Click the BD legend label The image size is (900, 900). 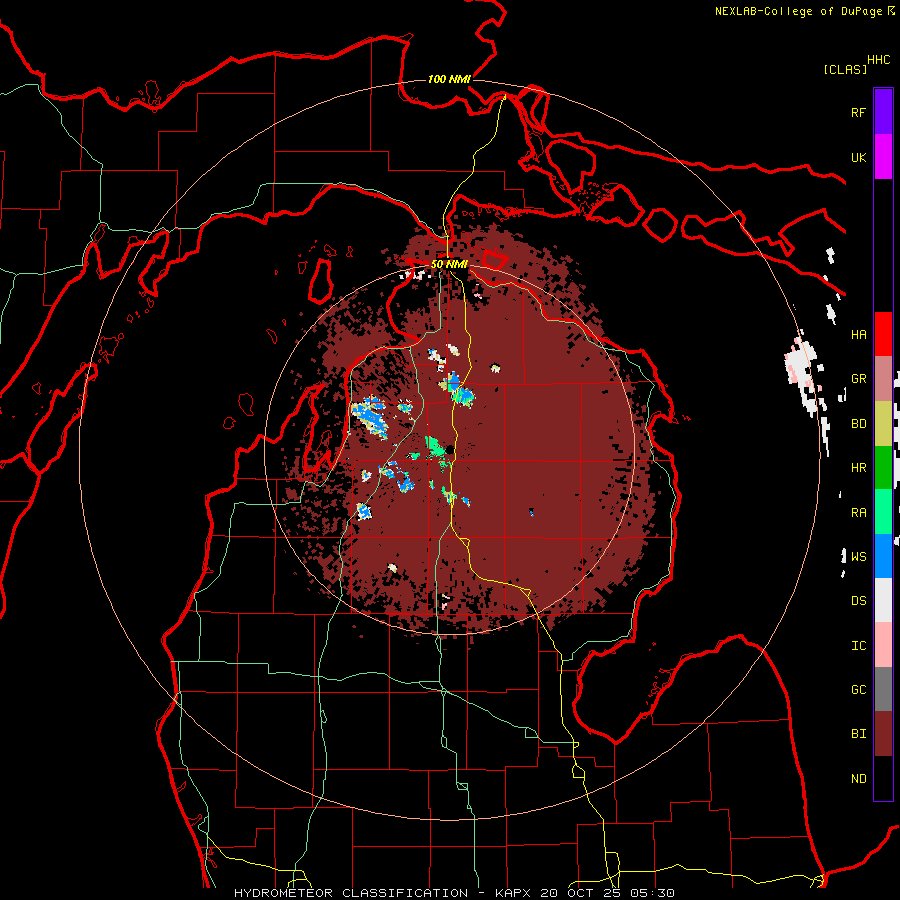[x=858, y=424]
